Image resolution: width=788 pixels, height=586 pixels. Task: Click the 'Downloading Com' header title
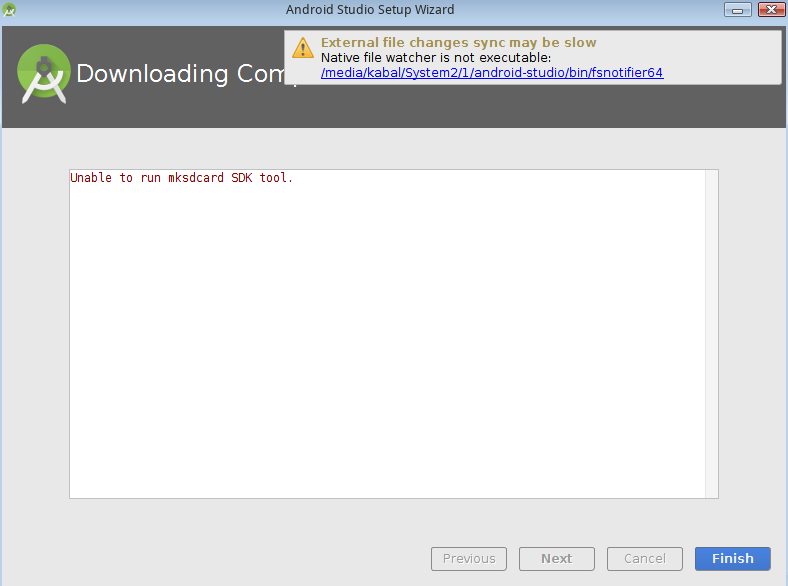pos(180,73)
